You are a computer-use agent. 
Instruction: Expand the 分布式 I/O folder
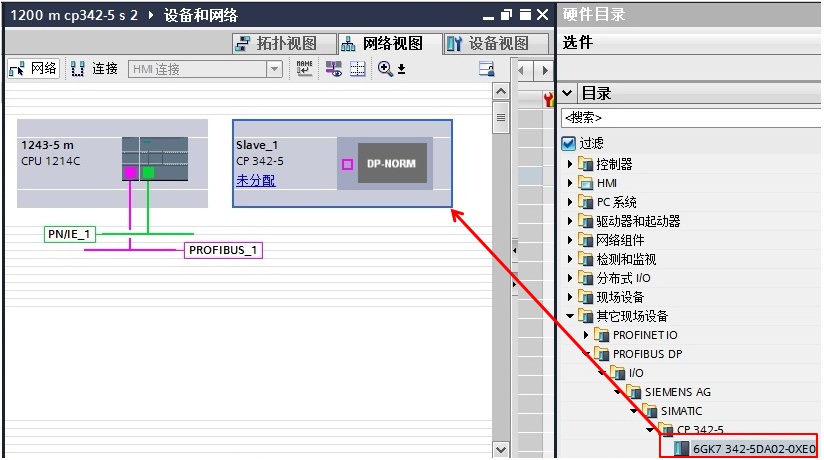click(x=570, y=278)
